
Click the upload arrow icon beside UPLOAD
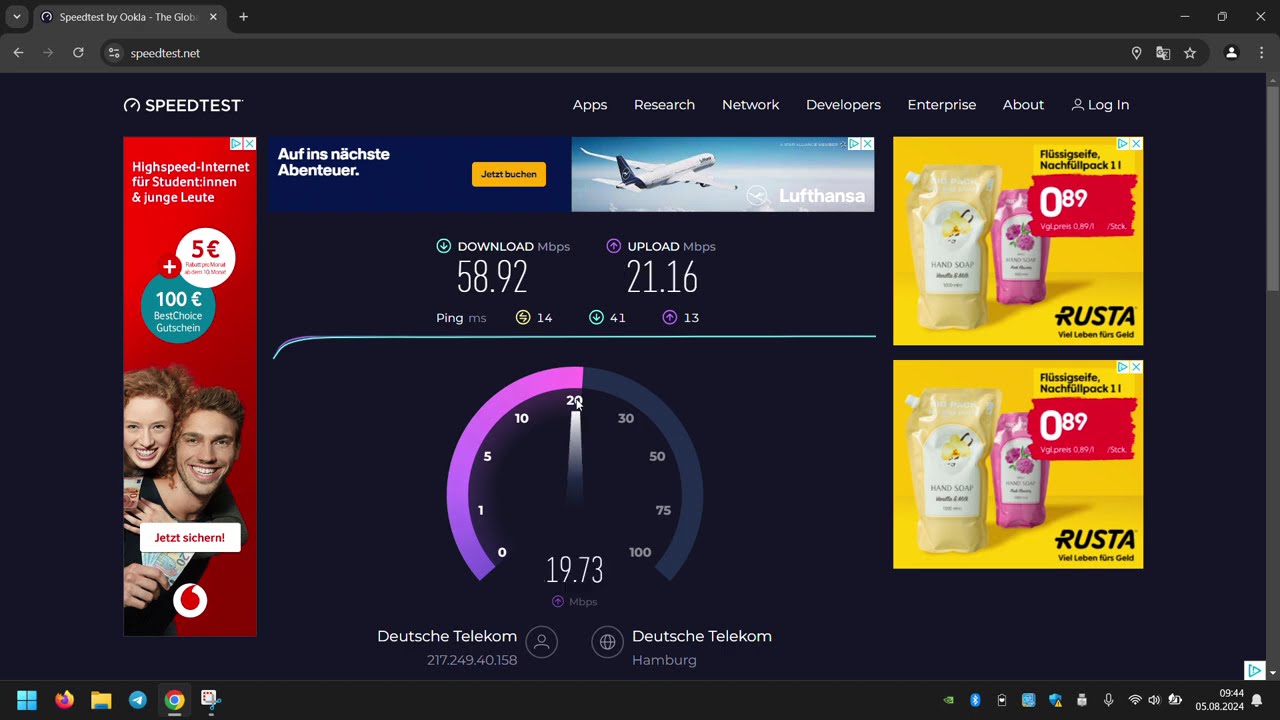[614, 246]
